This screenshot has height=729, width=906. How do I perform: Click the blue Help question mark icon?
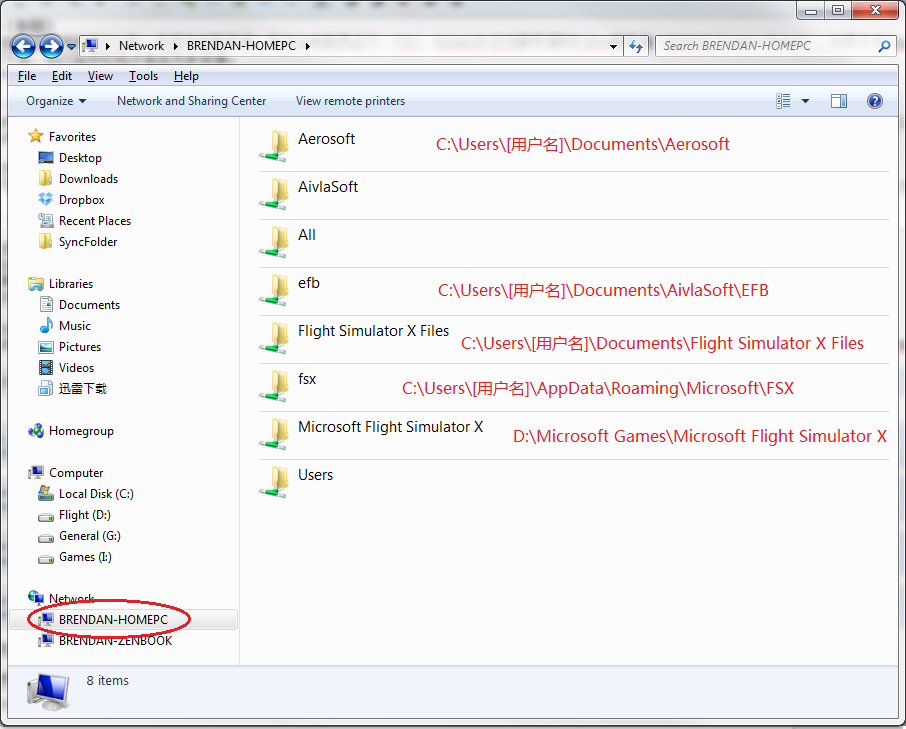click(875, 101)
